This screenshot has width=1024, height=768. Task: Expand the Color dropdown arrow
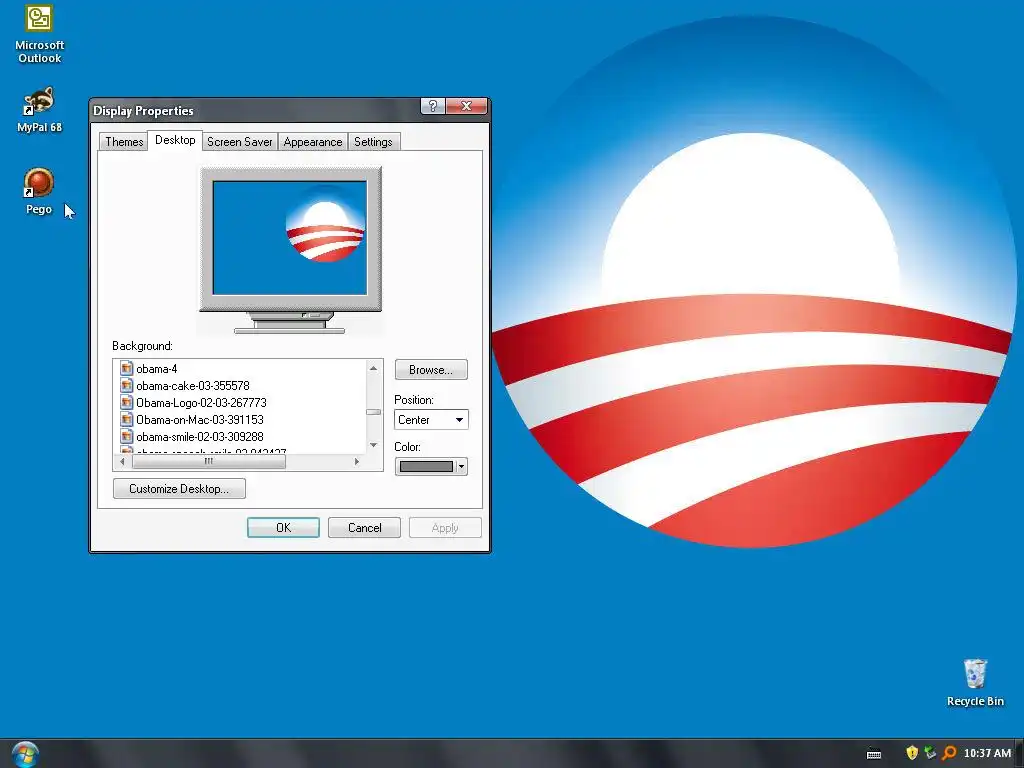[462, 466]
